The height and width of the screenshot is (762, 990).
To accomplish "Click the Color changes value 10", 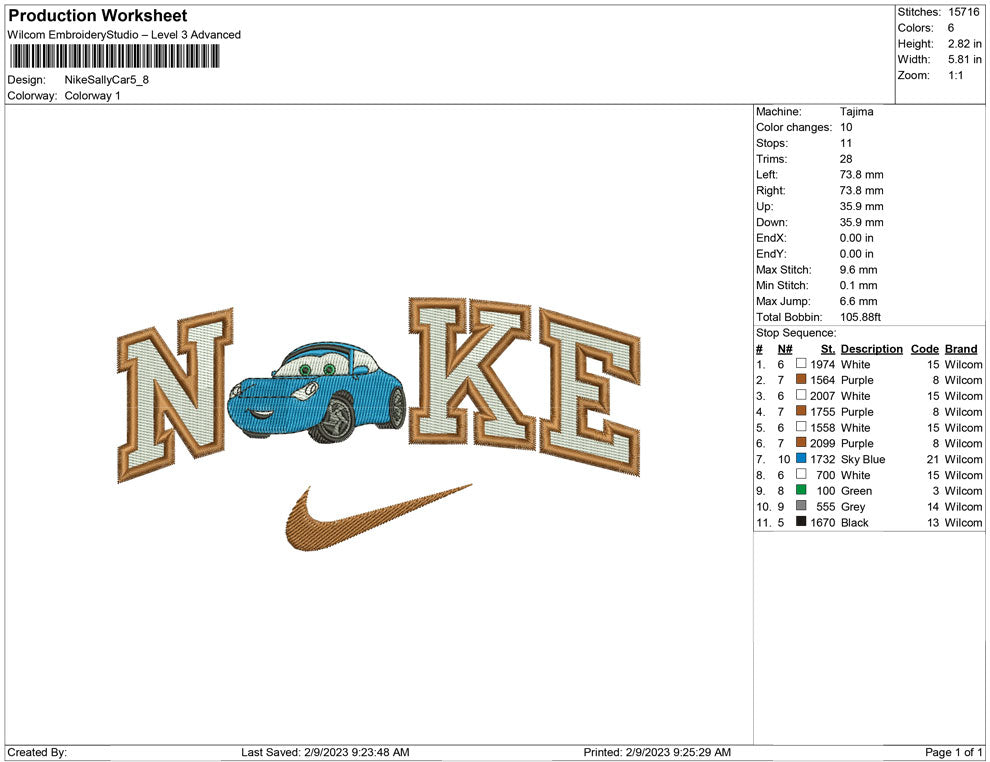I will click(846, 128).
